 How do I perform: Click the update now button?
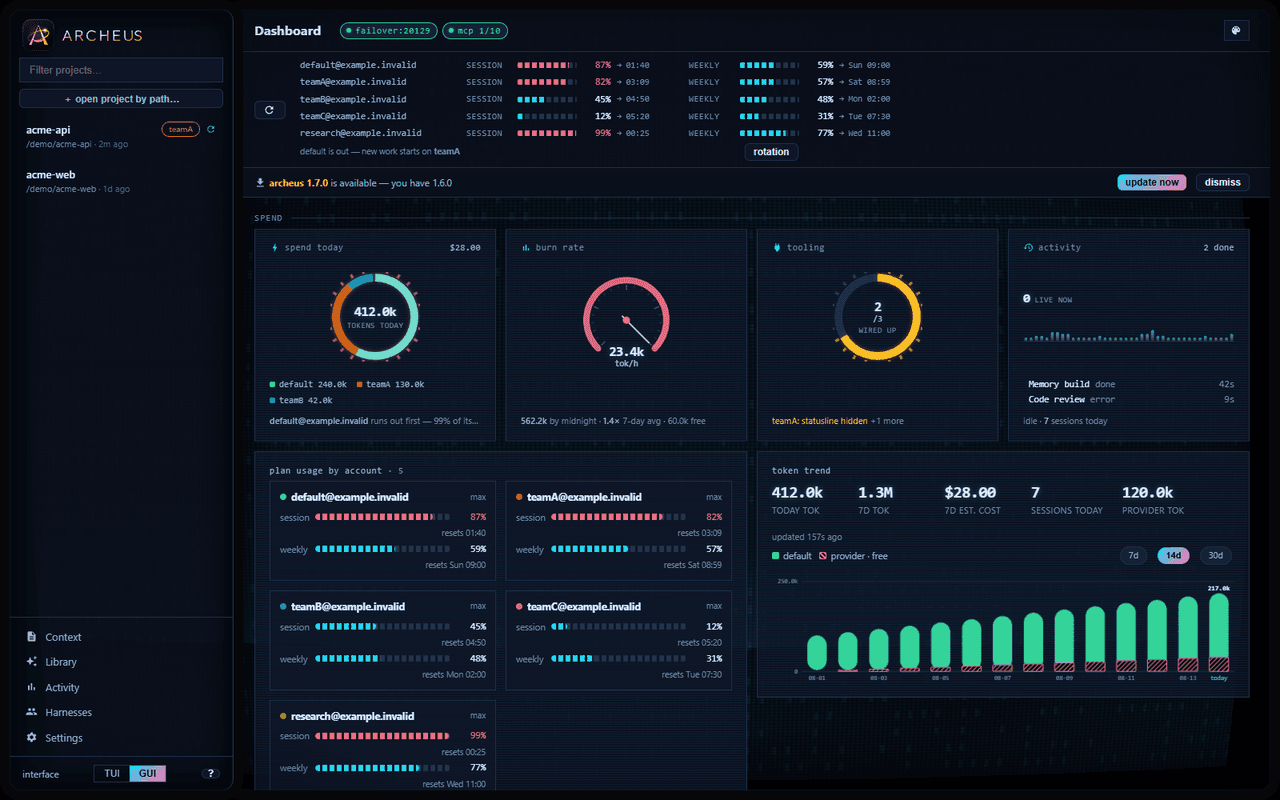click(1152, 182)
